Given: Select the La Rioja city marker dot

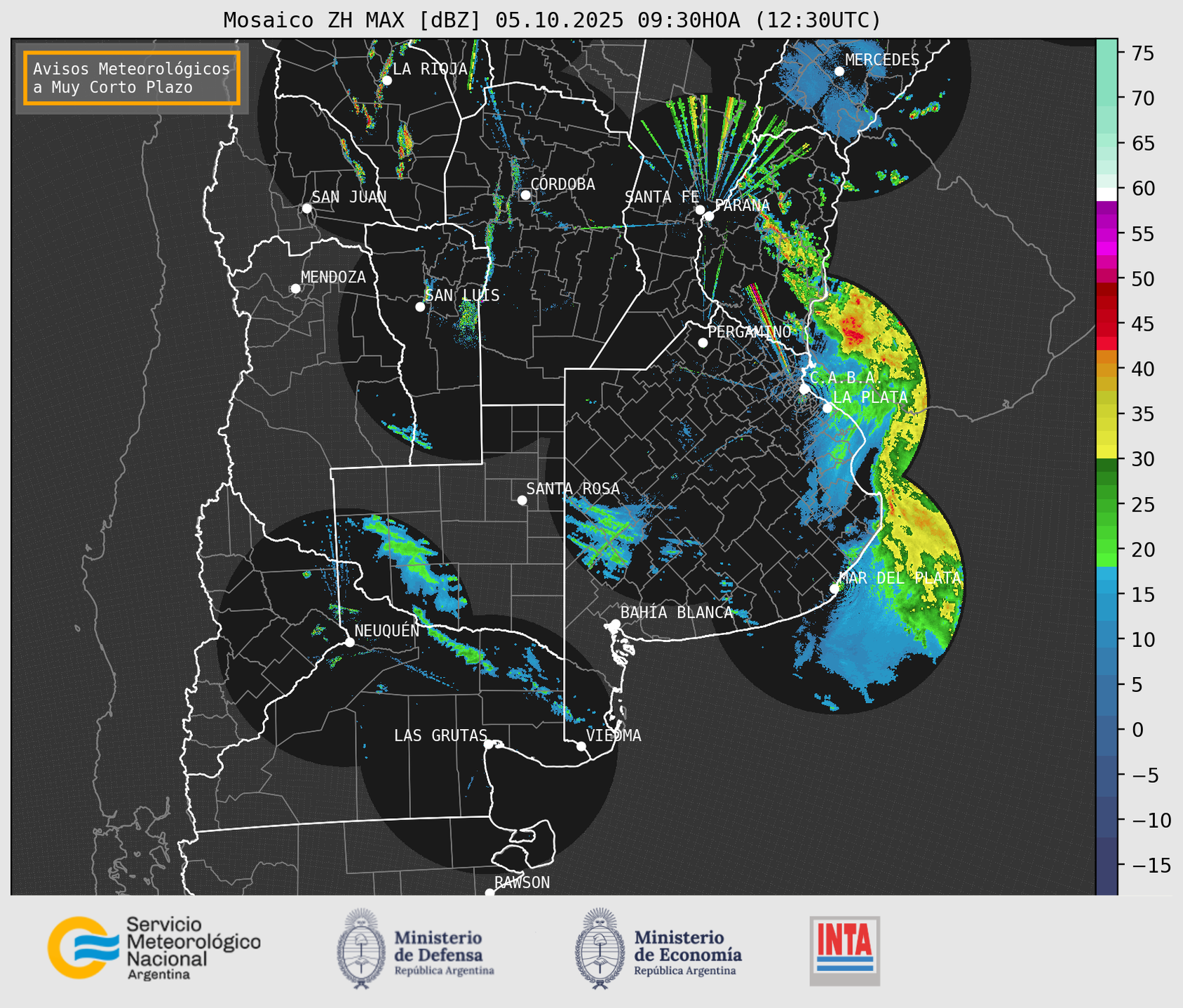Looking at the screenshot, I should pyautogui.click(x=386, y=81).
